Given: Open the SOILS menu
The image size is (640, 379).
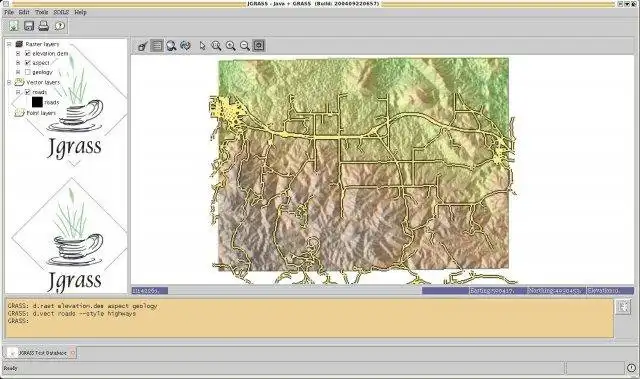Looking at the screenshot, I should [x=61, y=12].
